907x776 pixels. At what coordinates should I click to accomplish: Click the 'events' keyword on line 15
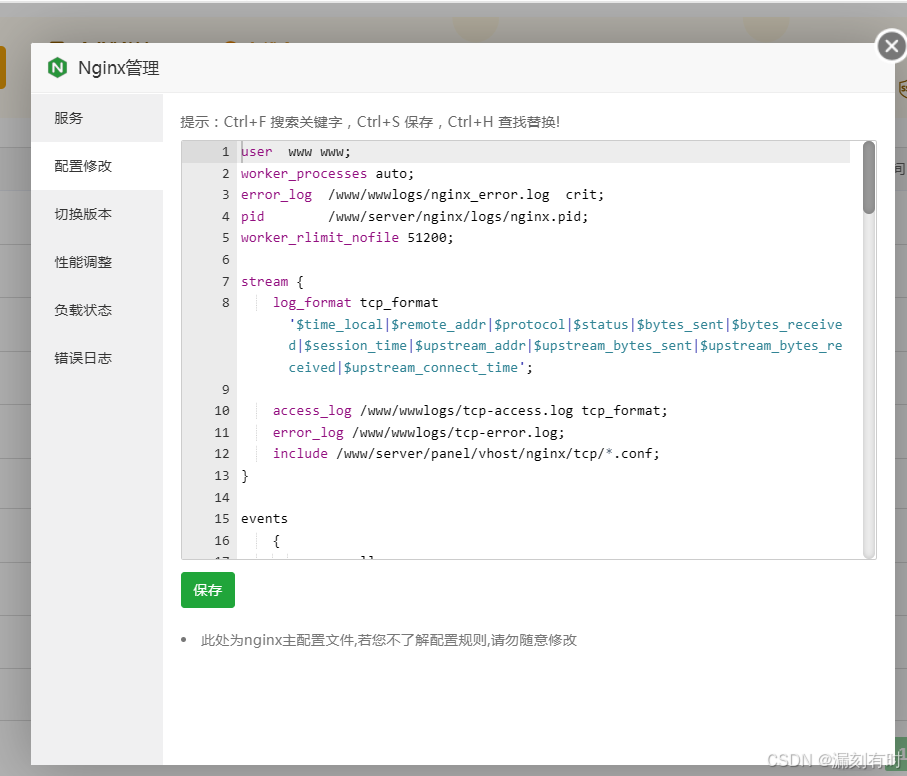[264, 519]
